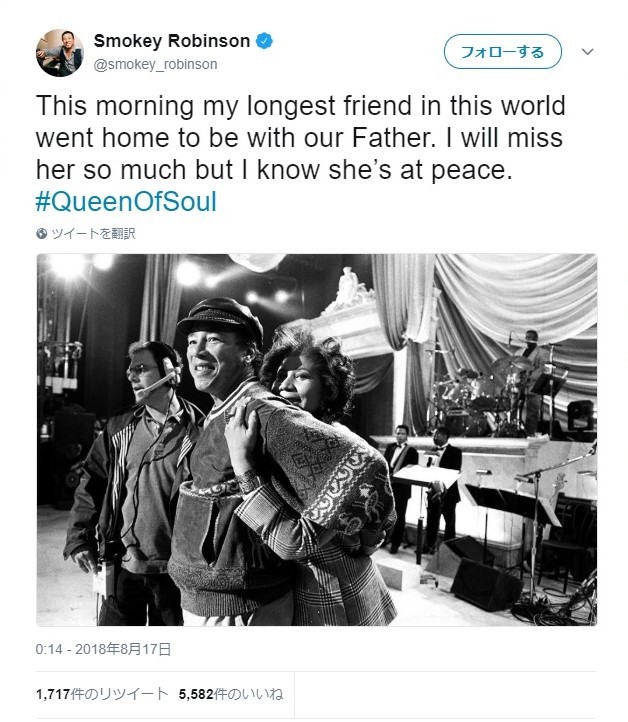Open the #QueenOfSoul hashtag
Viewport: 628px width, 722px height.
tap(125, 201)
